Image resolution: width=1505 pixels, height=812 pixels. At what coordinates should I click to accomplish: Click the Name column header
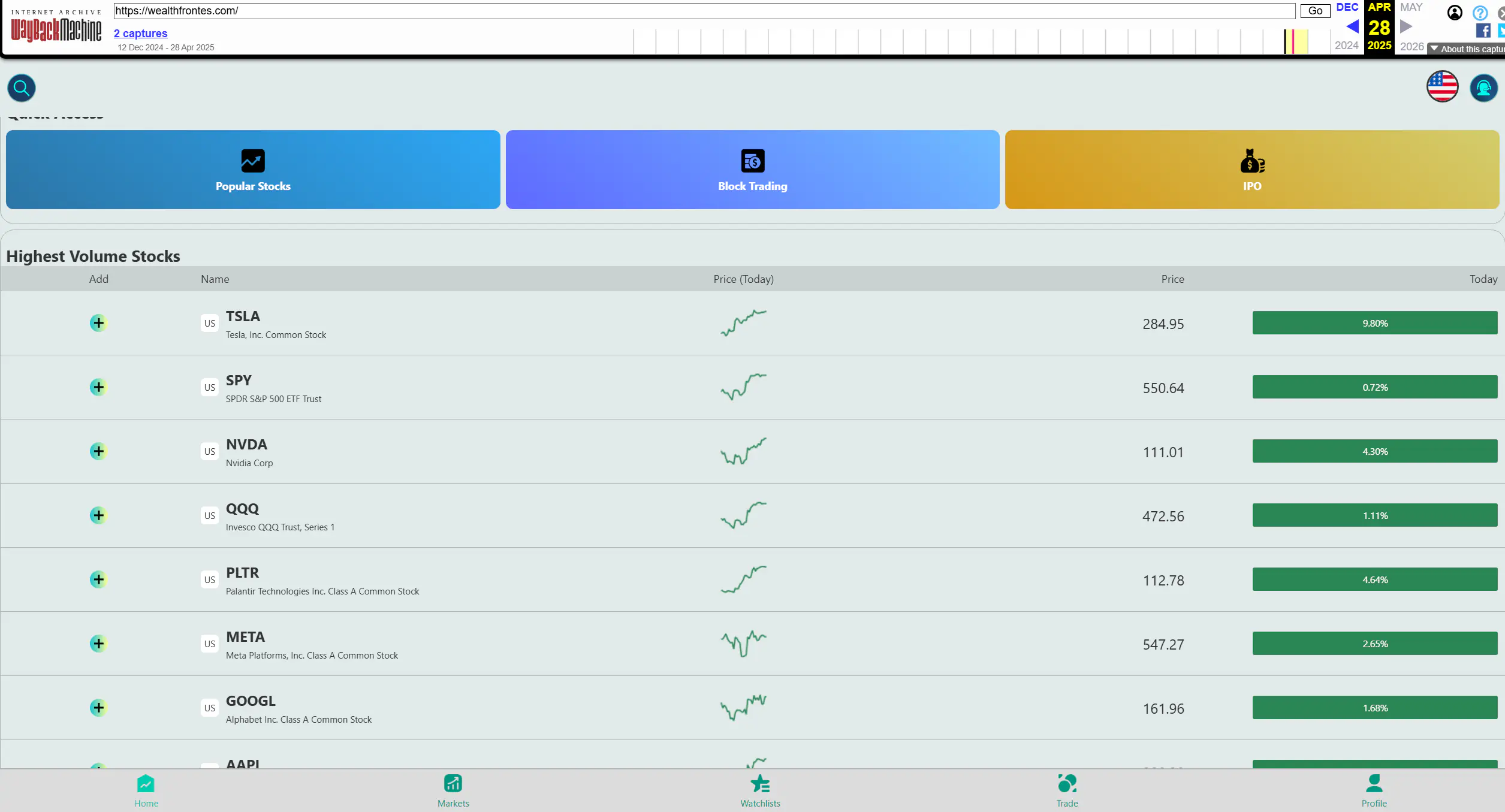pos(215,279)
